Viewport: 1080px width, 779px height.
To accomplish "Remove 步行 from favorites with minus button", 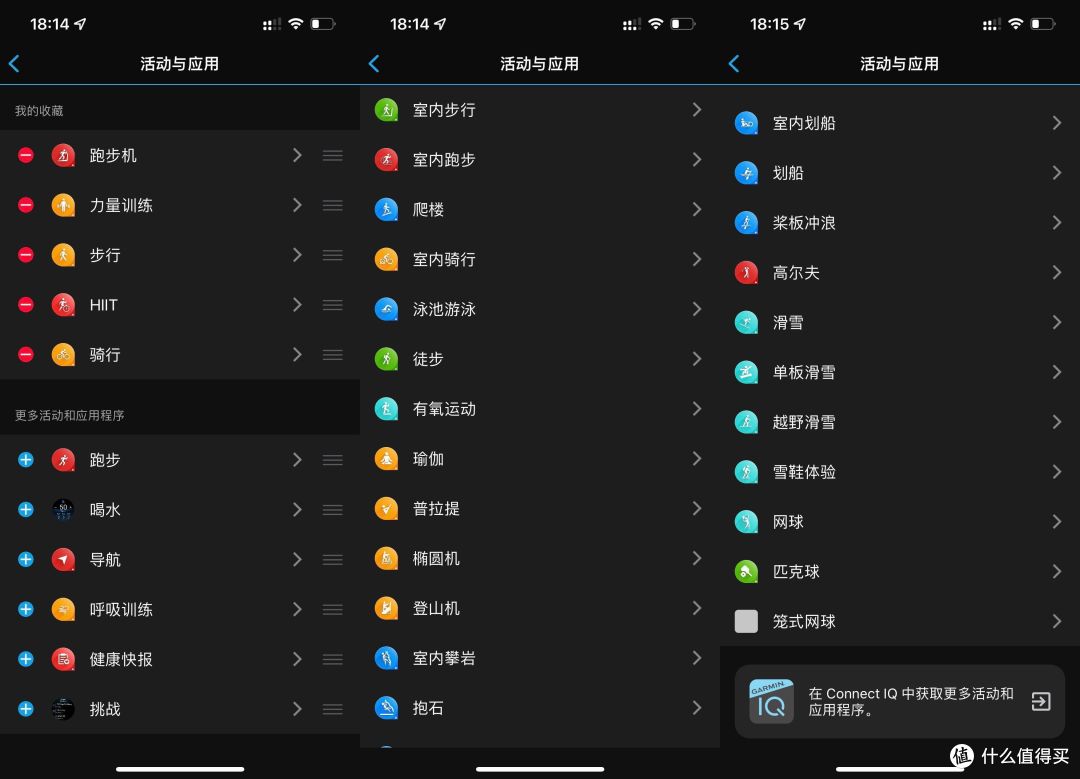I will (x=25, y=255).
